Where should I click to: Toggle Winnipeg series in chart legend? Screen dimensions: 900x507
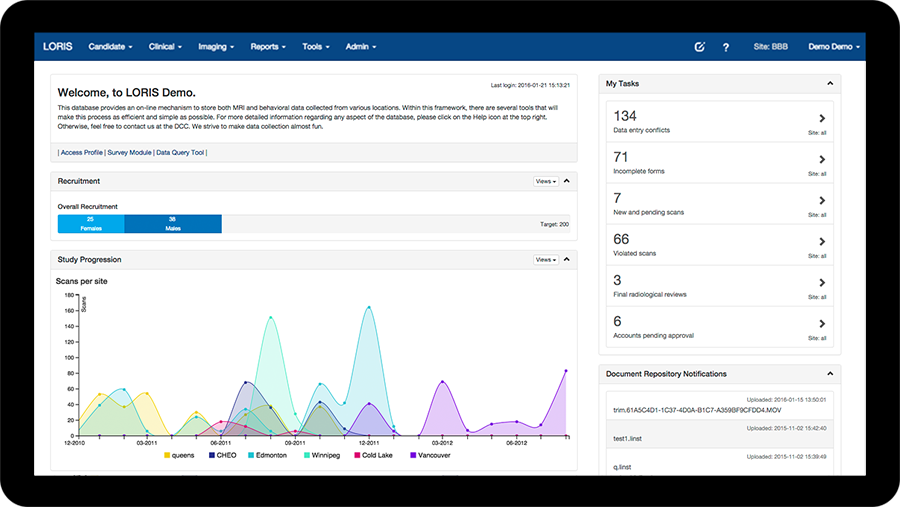pyautogui.click(x=322, y=455)
